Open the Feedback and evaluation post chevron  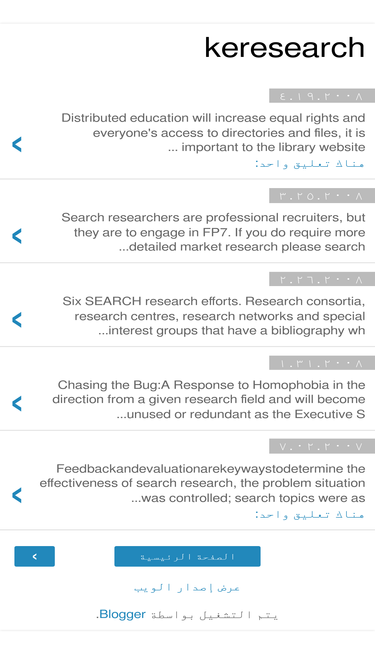click(17, 495)
